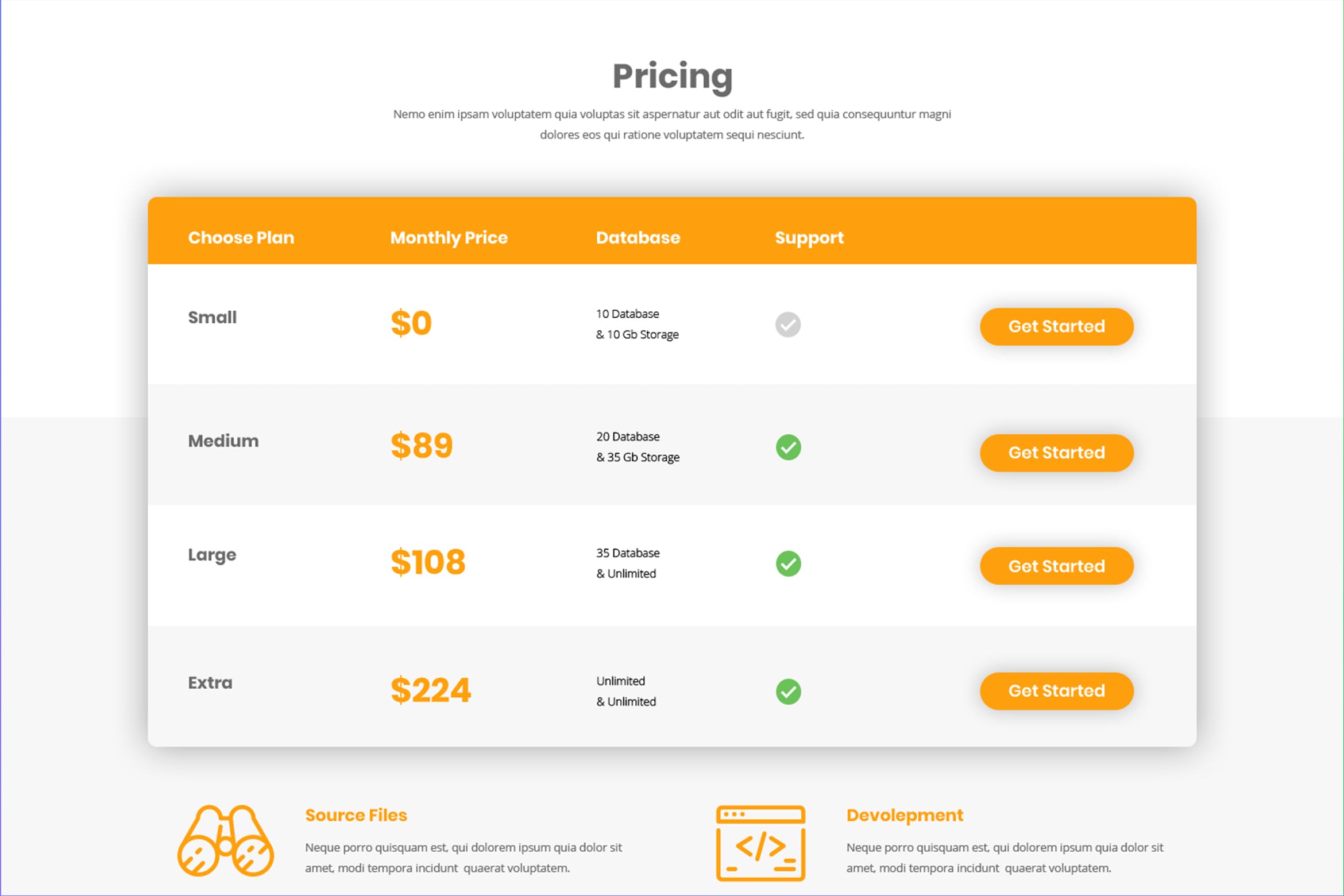Screen dimensions: 1344x896
Task: Click the green checkmark for Medium support
Action: (x=788, y=447)
